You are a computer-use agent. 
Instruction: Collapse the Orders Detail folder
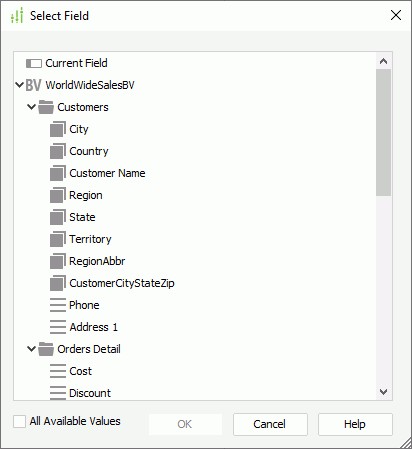pyautogui.click(x=31, y=349)
